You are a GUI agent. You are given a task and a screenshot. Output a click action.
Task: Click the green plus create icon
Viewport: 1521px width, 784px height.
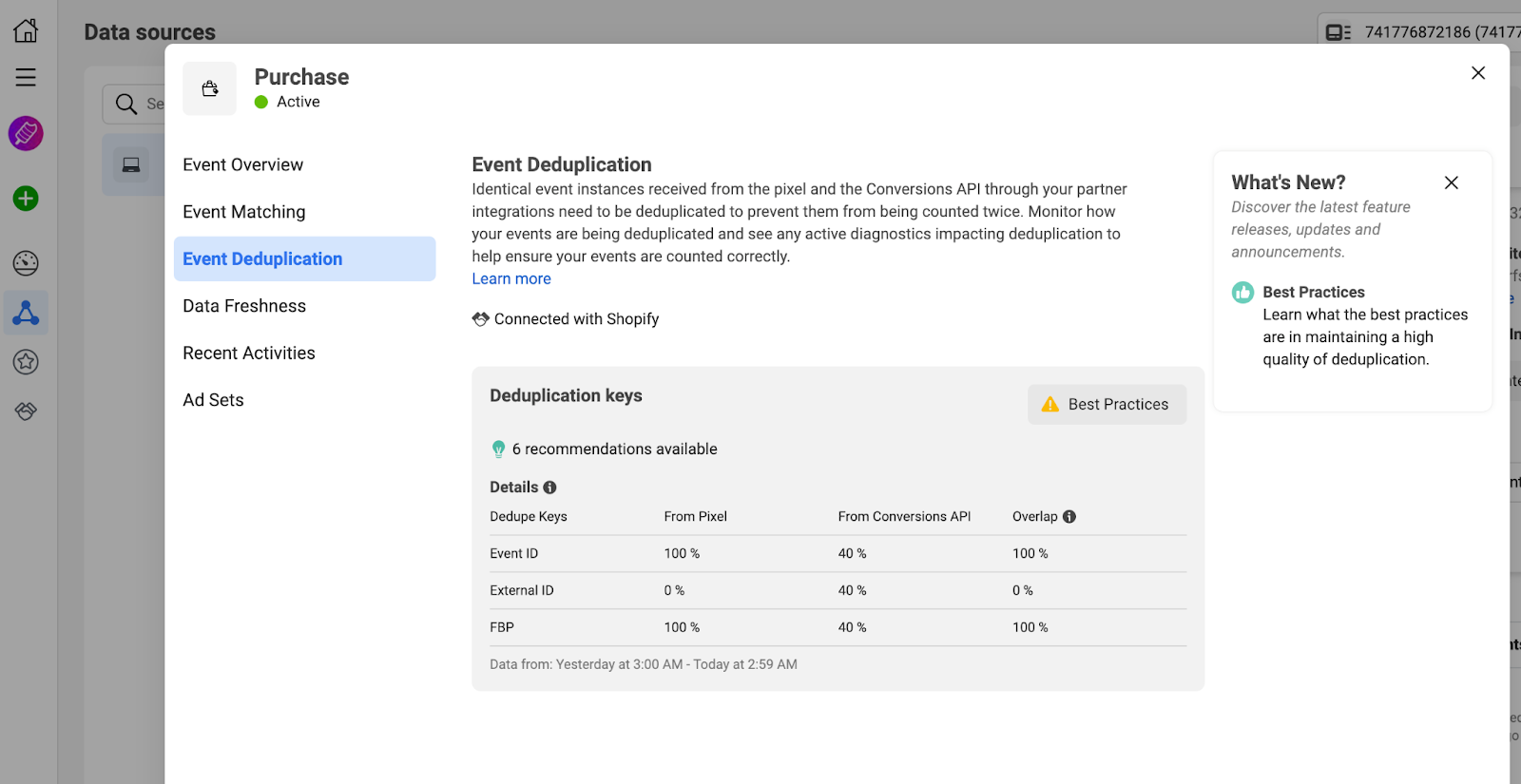click(x=26, y=199)
